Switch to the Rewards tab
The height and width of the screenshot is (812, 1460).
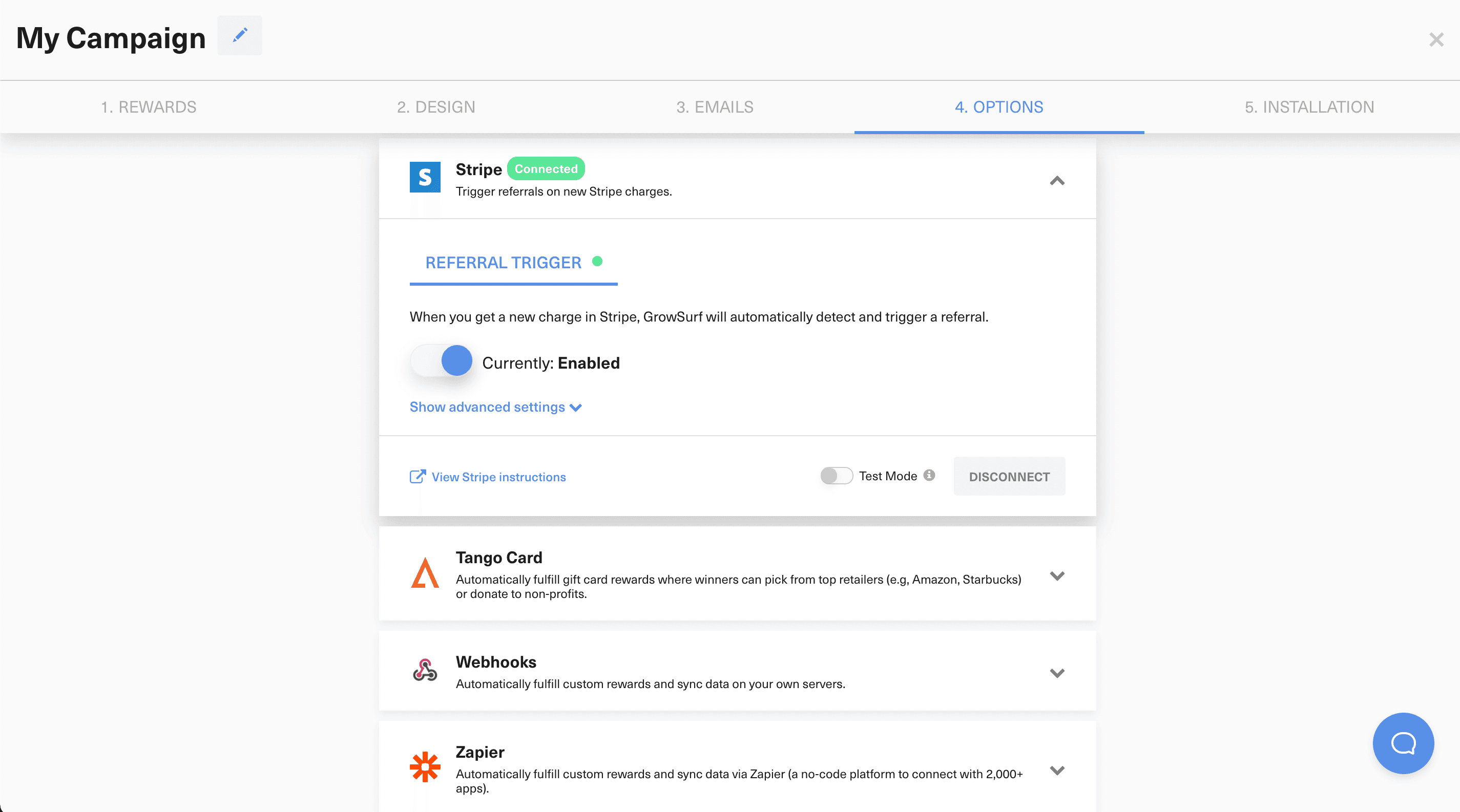[149, 106]
